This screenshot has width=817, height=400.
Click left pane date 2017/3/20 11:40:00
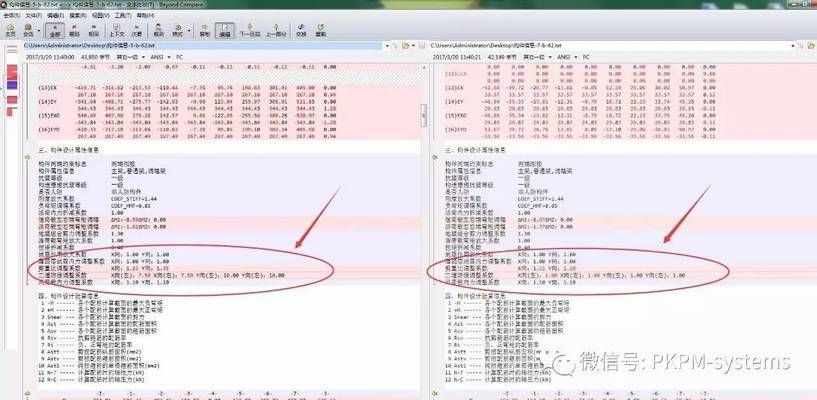click(x=49, y=56)
